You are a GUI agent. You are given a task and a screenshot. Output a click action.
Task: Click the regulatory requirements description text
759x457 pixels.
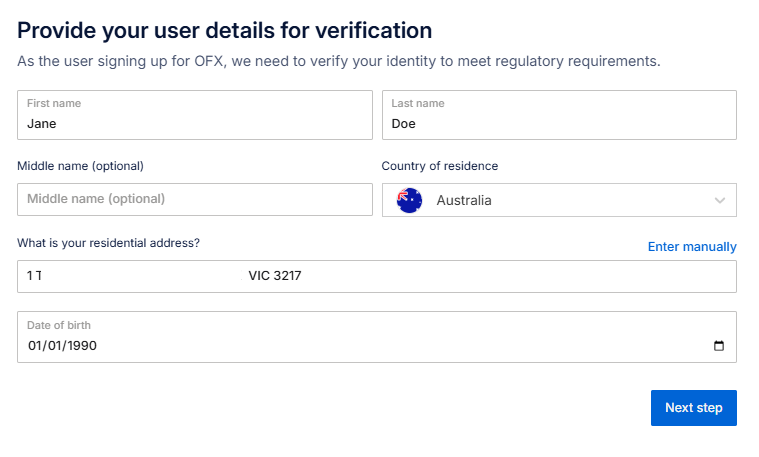pyautogui.click(x=339, y=61)
